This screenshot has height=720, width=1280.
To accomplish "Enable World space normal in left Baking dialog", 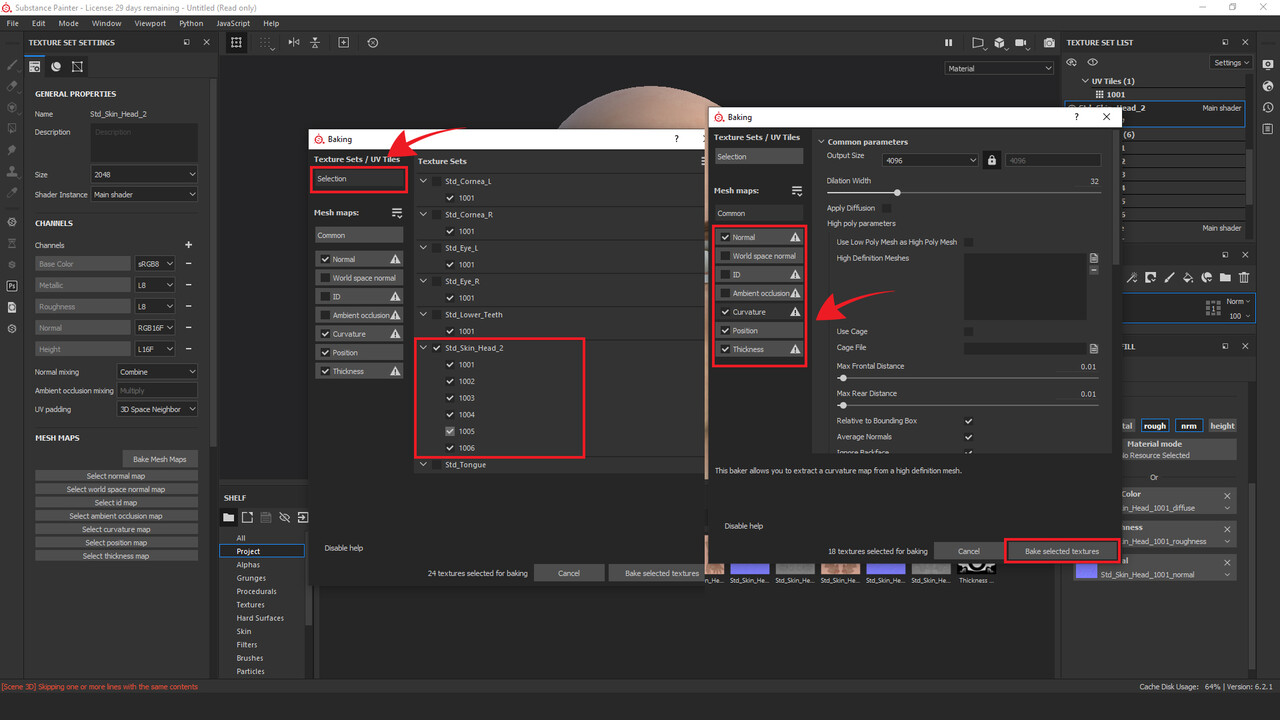I will [325, 278].
